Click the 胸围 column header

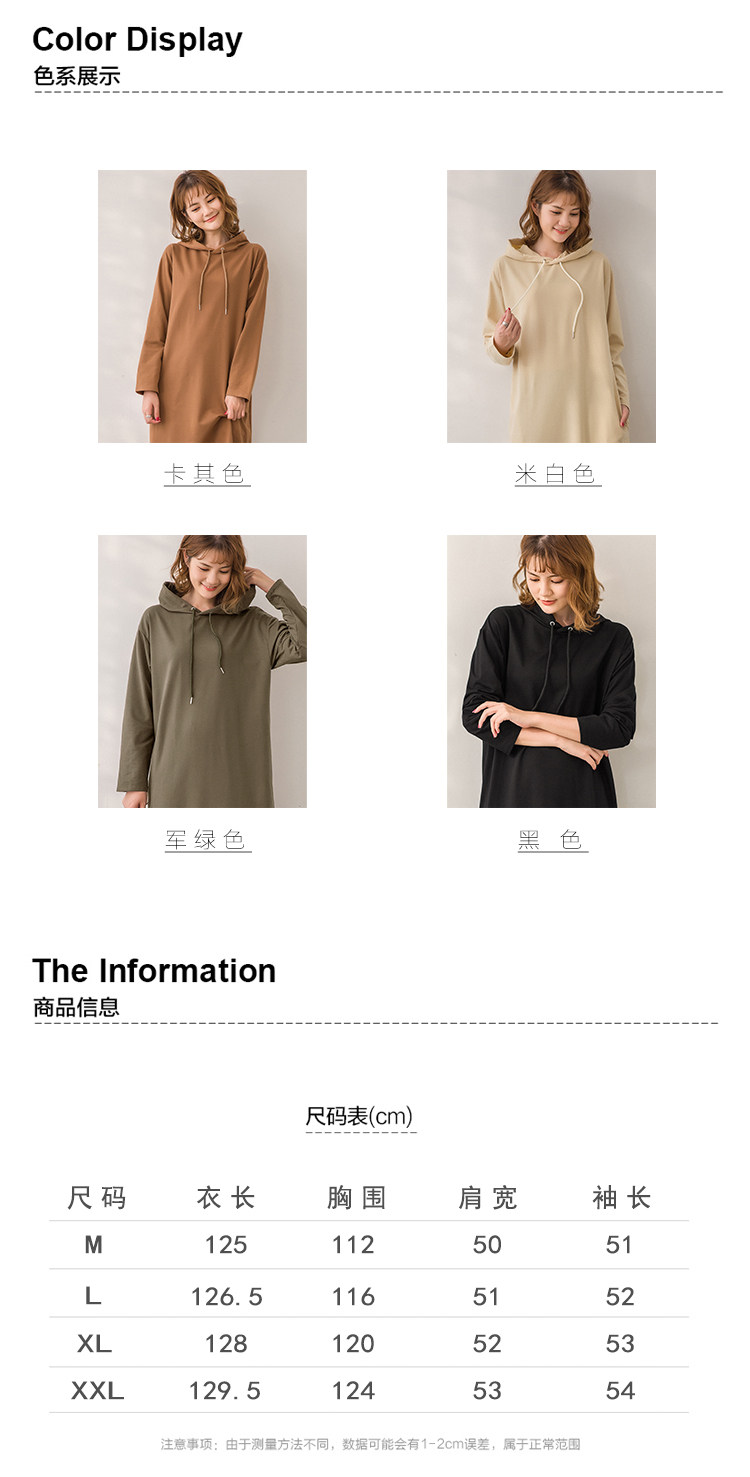pyautogui.click(x=356, y=1198)
